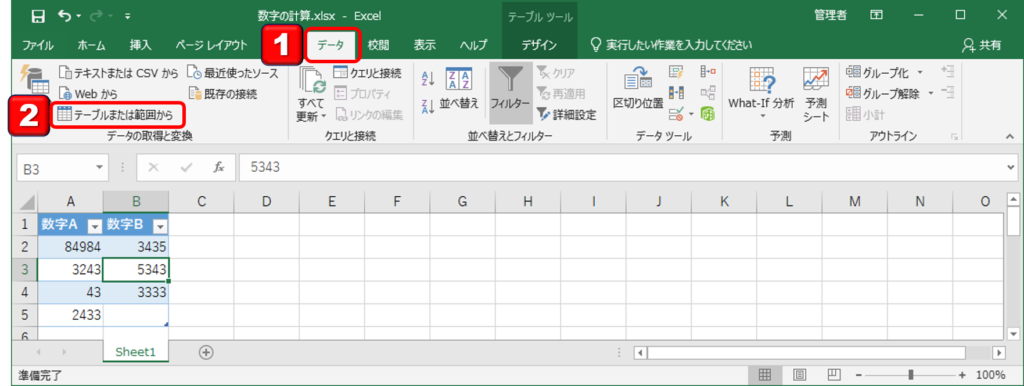Click the Remove Duplicates icon
The height and width of the screenshot is (386, 1024).
click(x=676, y=93)
